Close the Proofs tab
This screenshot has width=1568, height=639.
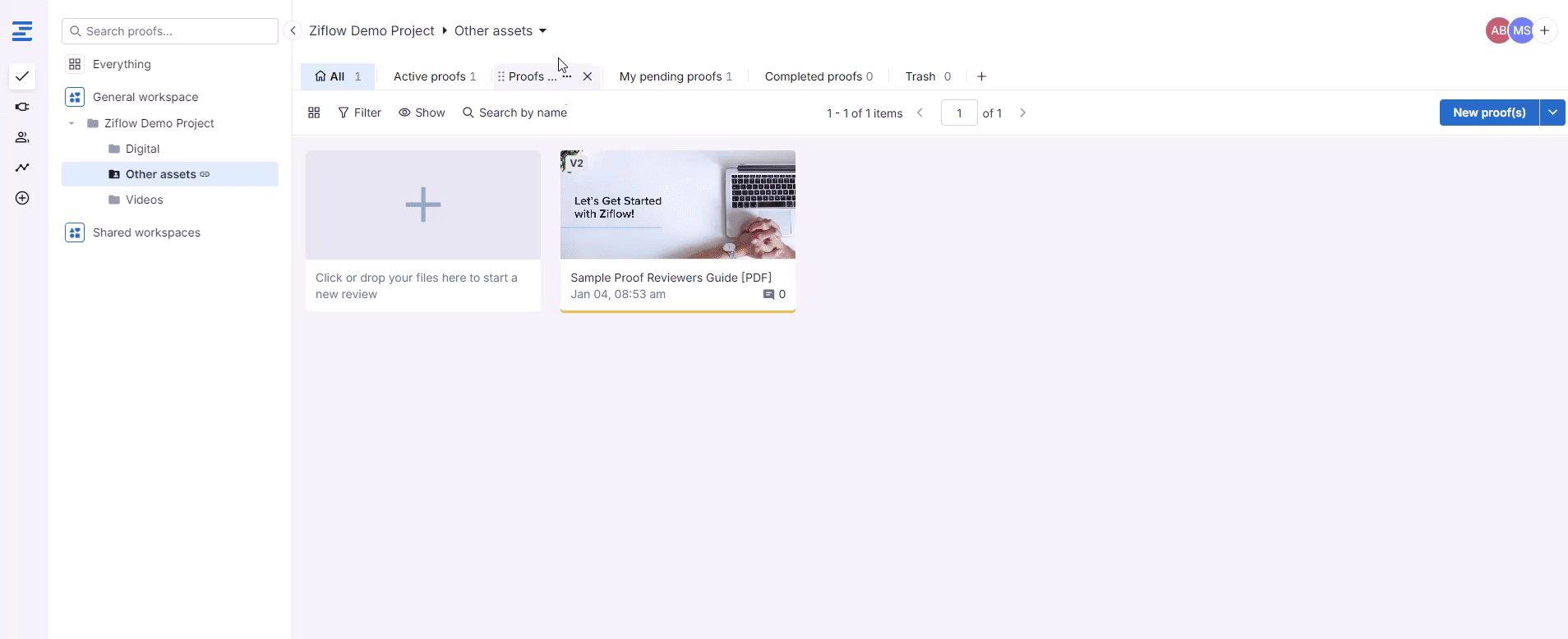point(588,76)
